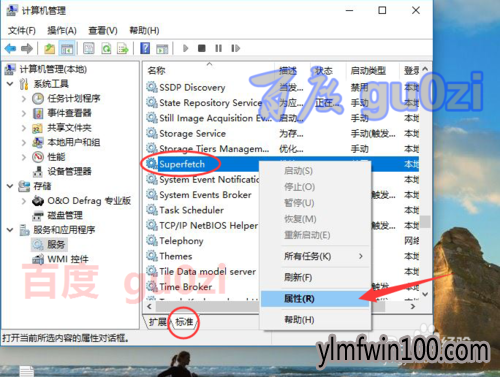Click the Back arrow toolbar icon

click(x=10, y=49)
